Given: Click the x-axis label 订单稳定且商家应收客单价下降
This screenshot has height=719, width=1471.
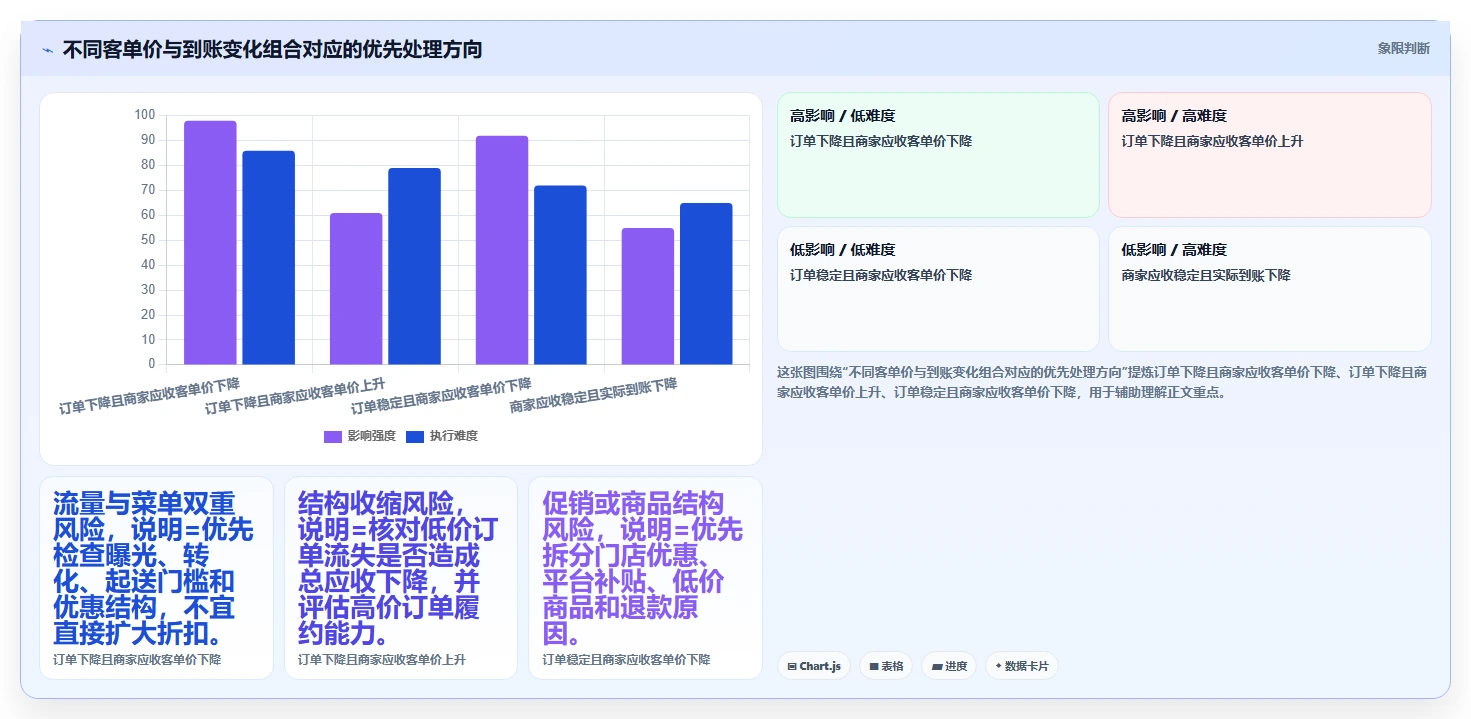Looking at the screenshot, I should 441,396.
